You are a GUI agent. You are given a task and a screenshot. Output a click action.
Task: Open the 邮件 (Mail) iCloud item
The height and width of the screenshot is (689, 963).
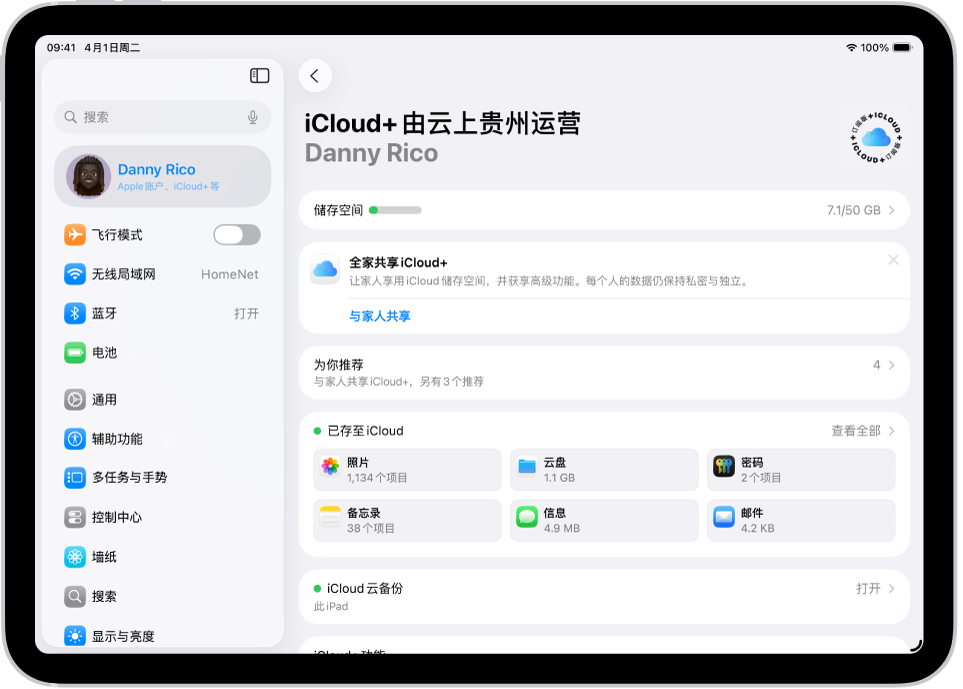tap(800, 519)
